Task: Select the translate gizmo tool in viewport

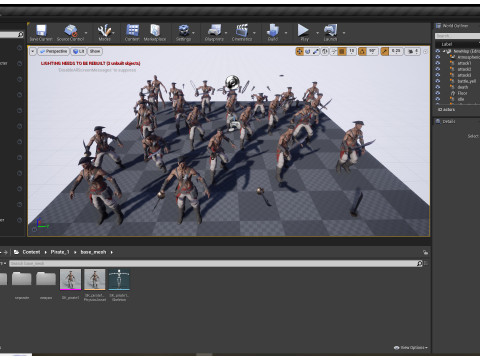Action: (299, 51)
